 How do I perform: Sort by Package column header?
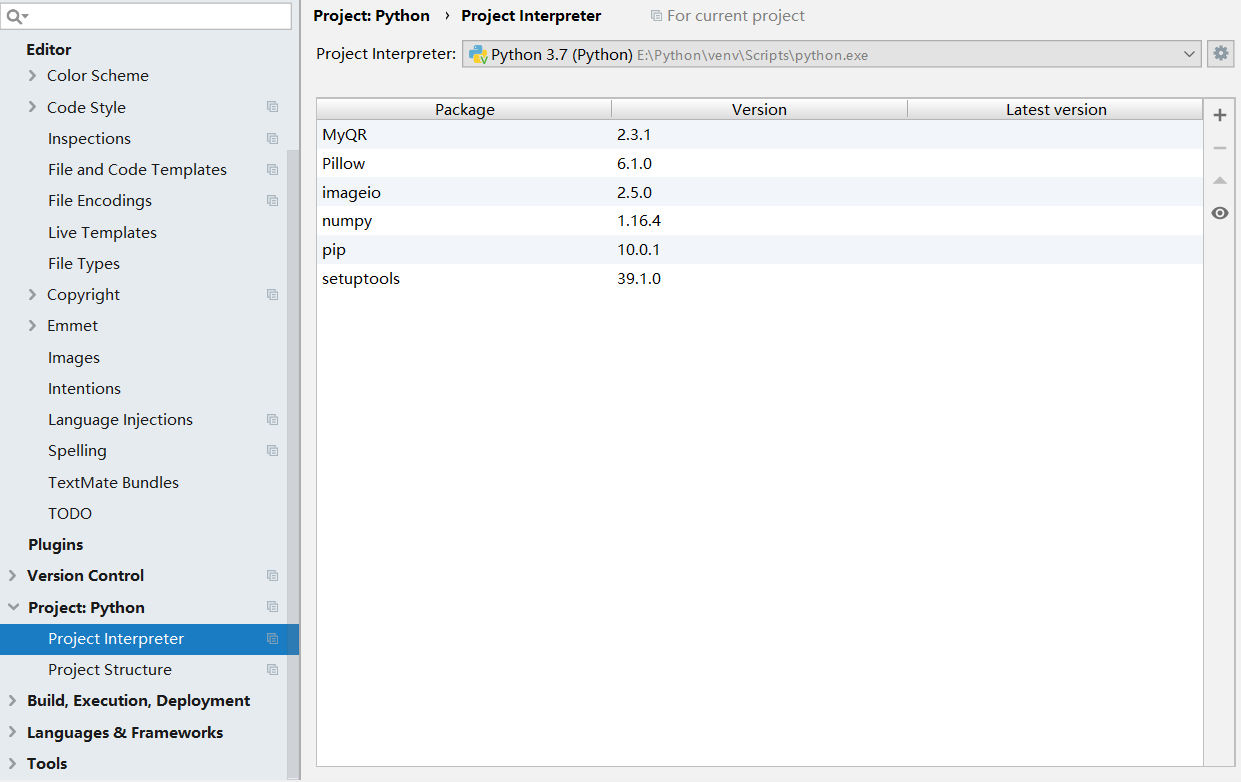coord(464,109)
